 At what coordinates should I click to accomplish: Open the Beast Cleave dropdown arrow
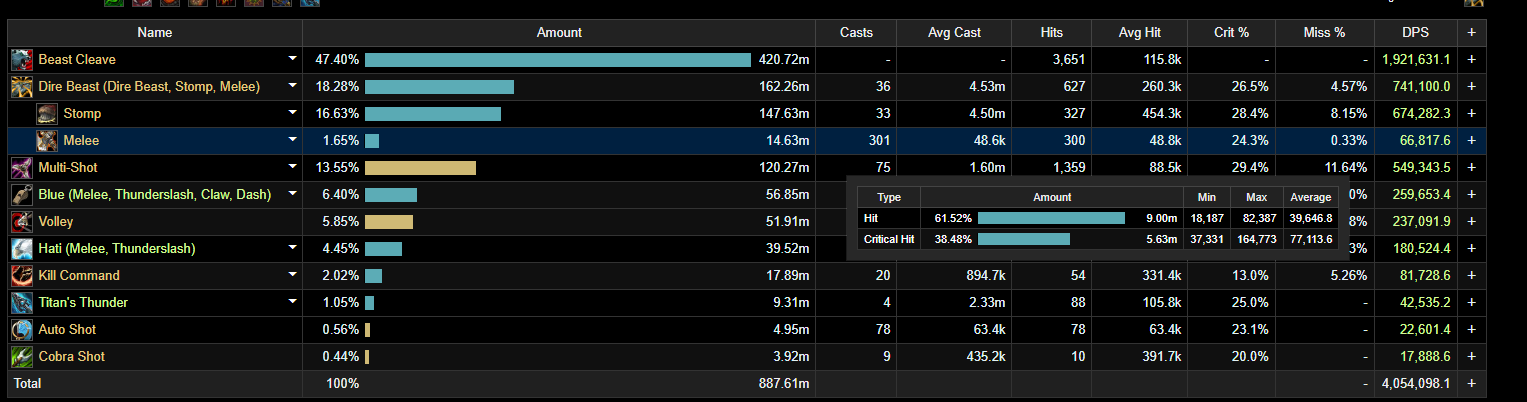[x=293, y=60]
